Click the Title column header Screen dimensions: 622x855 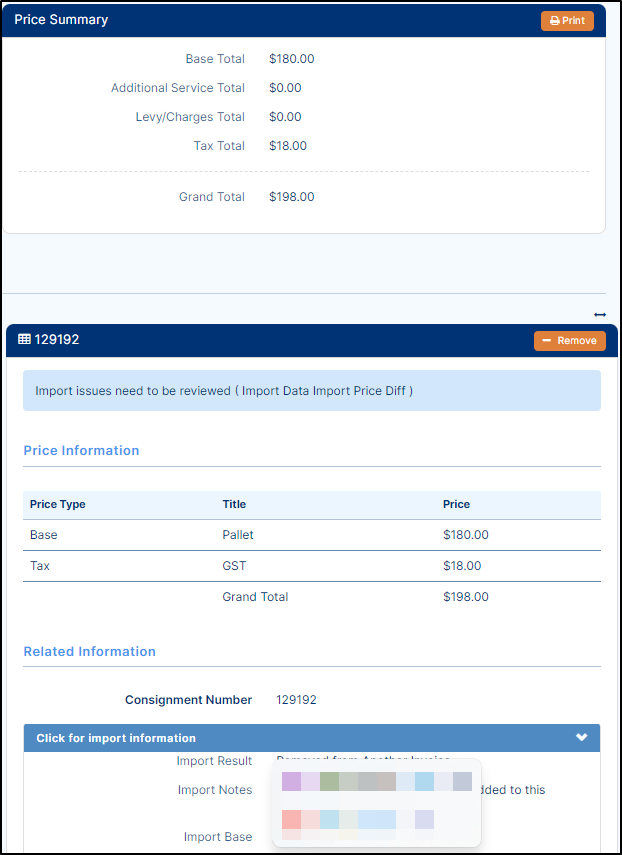click(234, 504)
